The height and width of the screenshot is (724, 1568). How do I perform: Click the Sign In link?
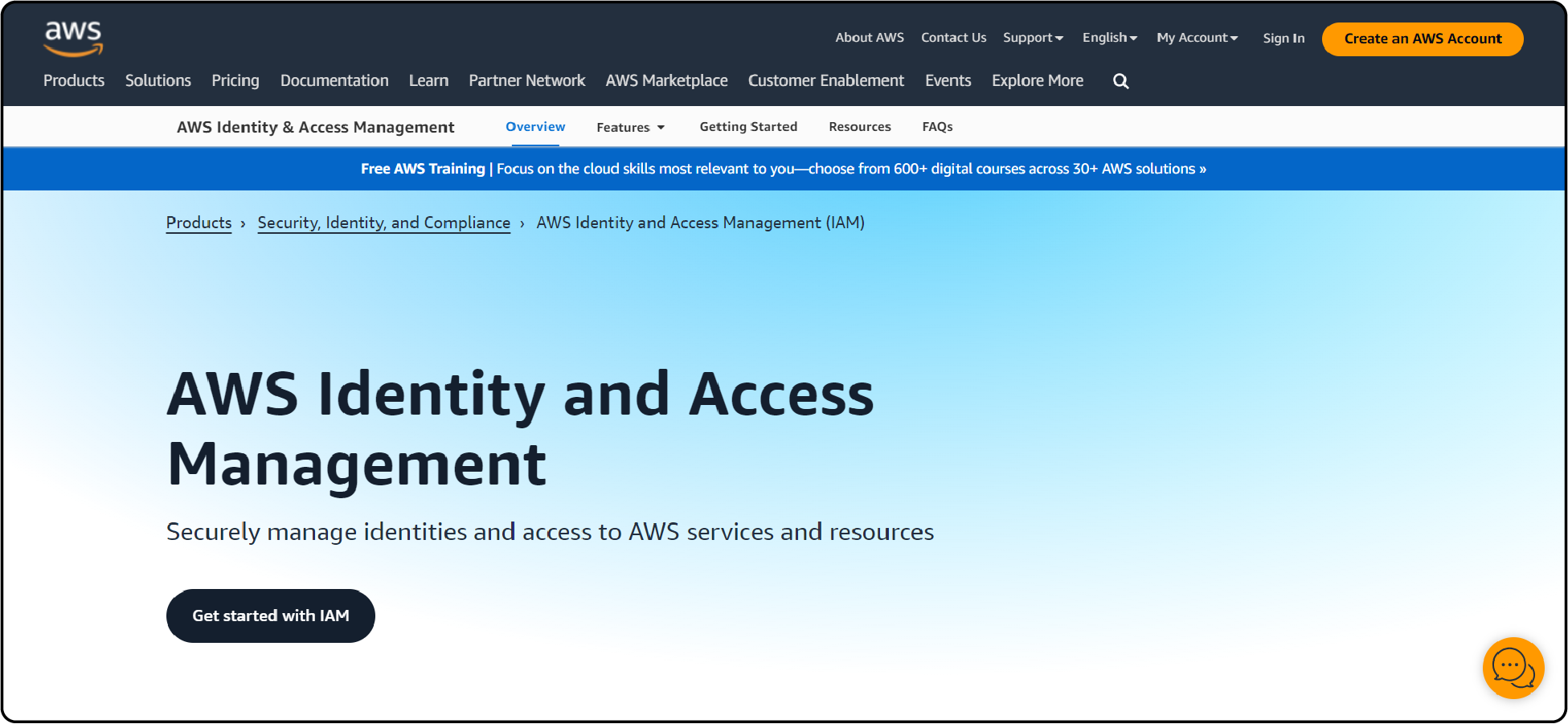click(1283, 39)
